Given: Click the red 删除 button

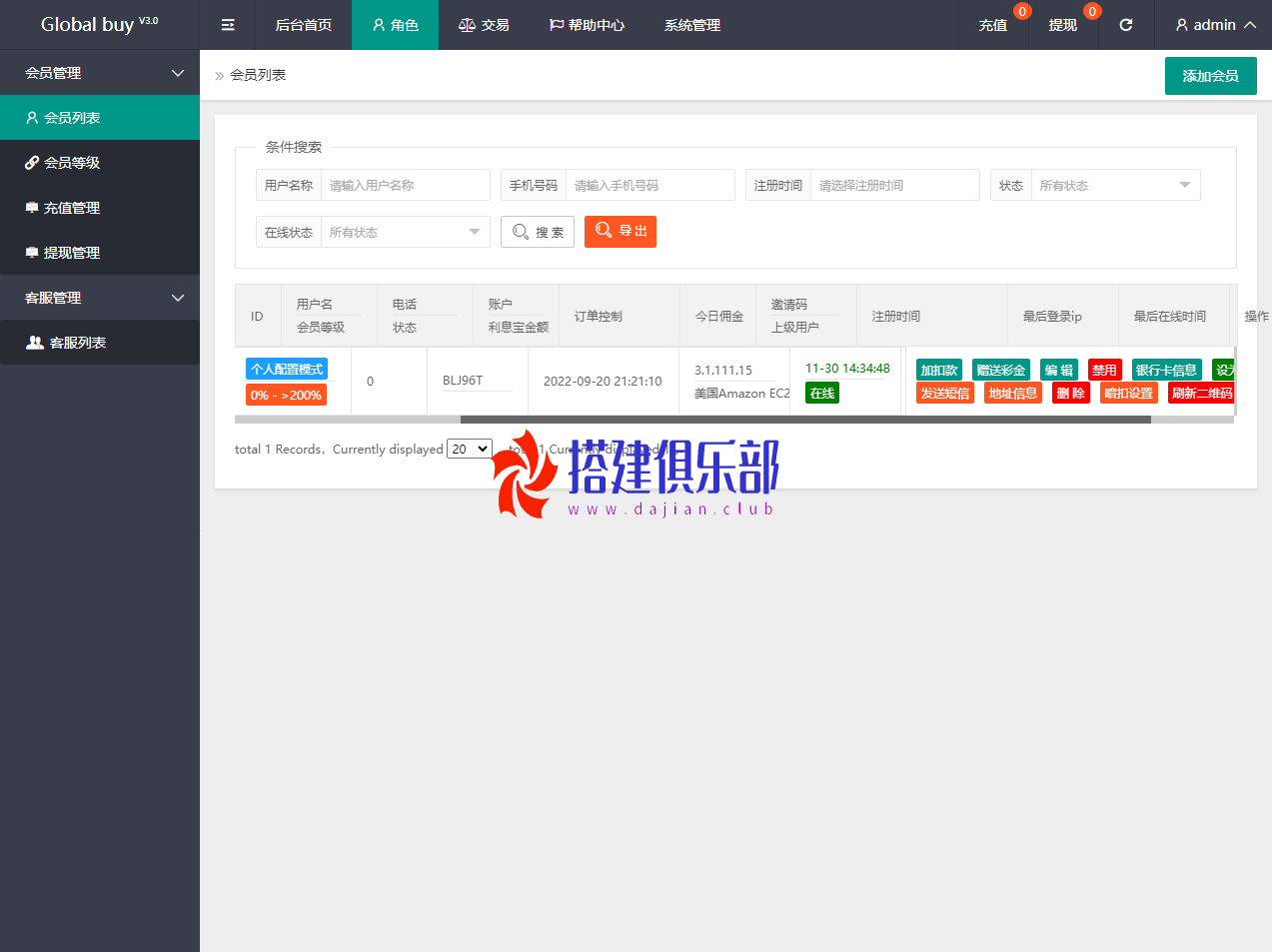Looking at the screenshot, I should tap(1070, 393).
